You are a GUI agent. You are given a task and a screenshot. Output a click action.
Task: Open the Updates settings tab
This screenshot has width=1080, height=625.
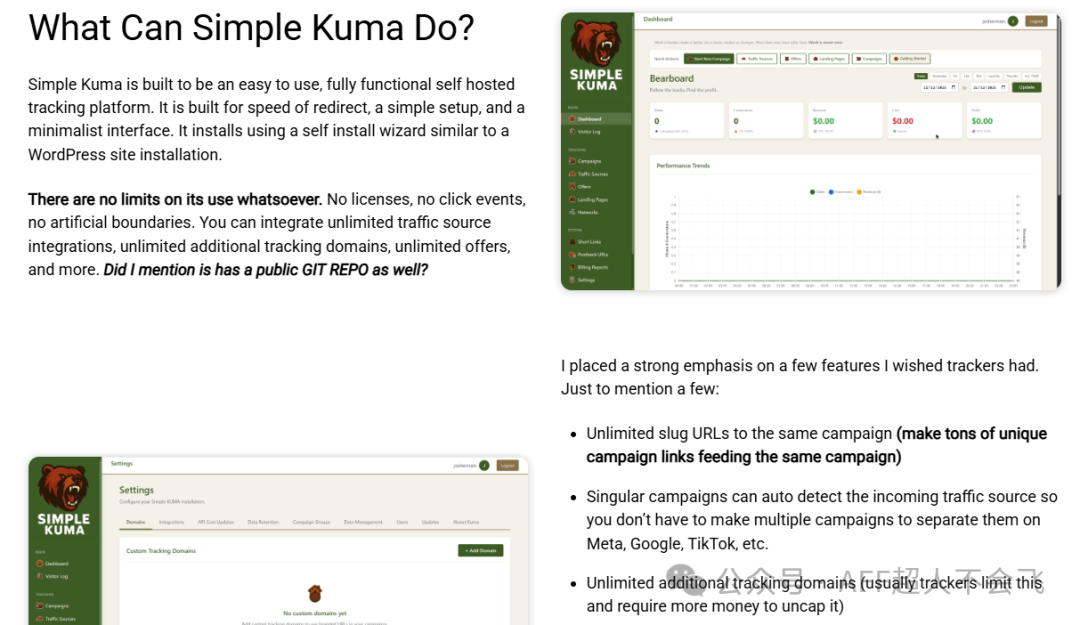430,522
